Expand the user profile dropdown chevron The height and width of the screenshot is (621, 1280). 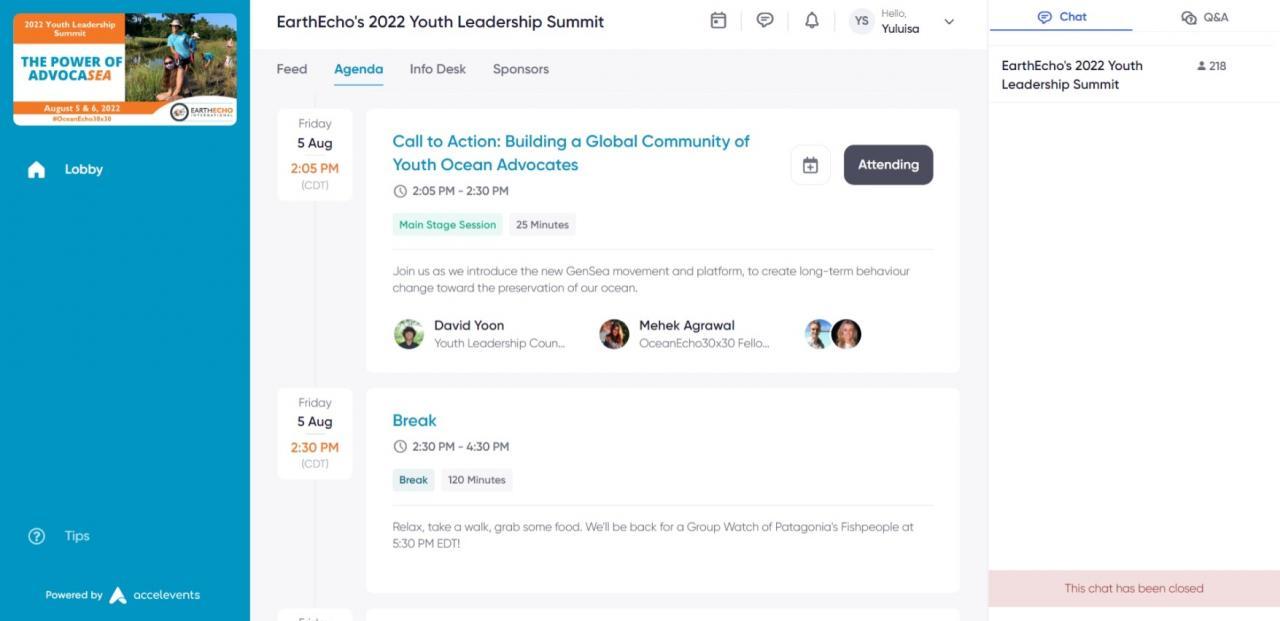949,22
